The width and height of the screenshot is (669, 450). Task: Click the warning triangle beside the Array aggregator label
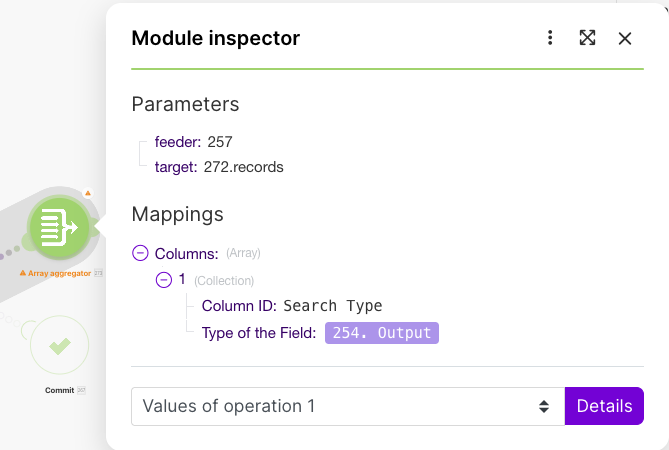point(23,272)
